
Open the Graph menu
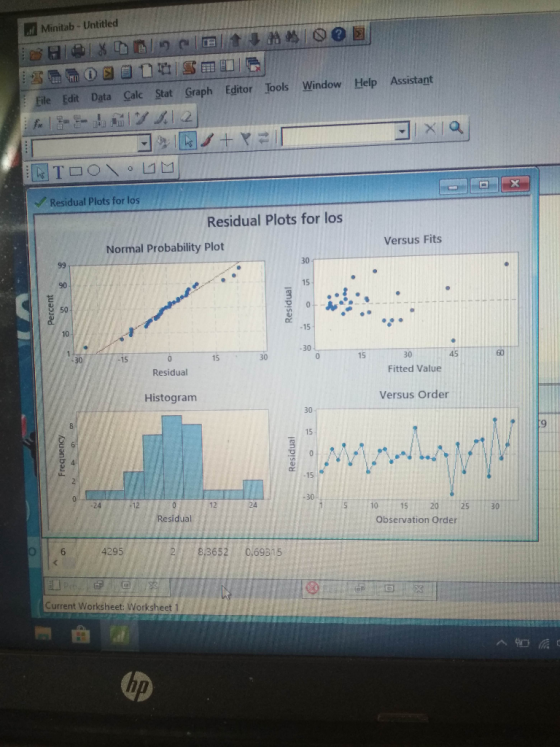click(x=199, y=91)
